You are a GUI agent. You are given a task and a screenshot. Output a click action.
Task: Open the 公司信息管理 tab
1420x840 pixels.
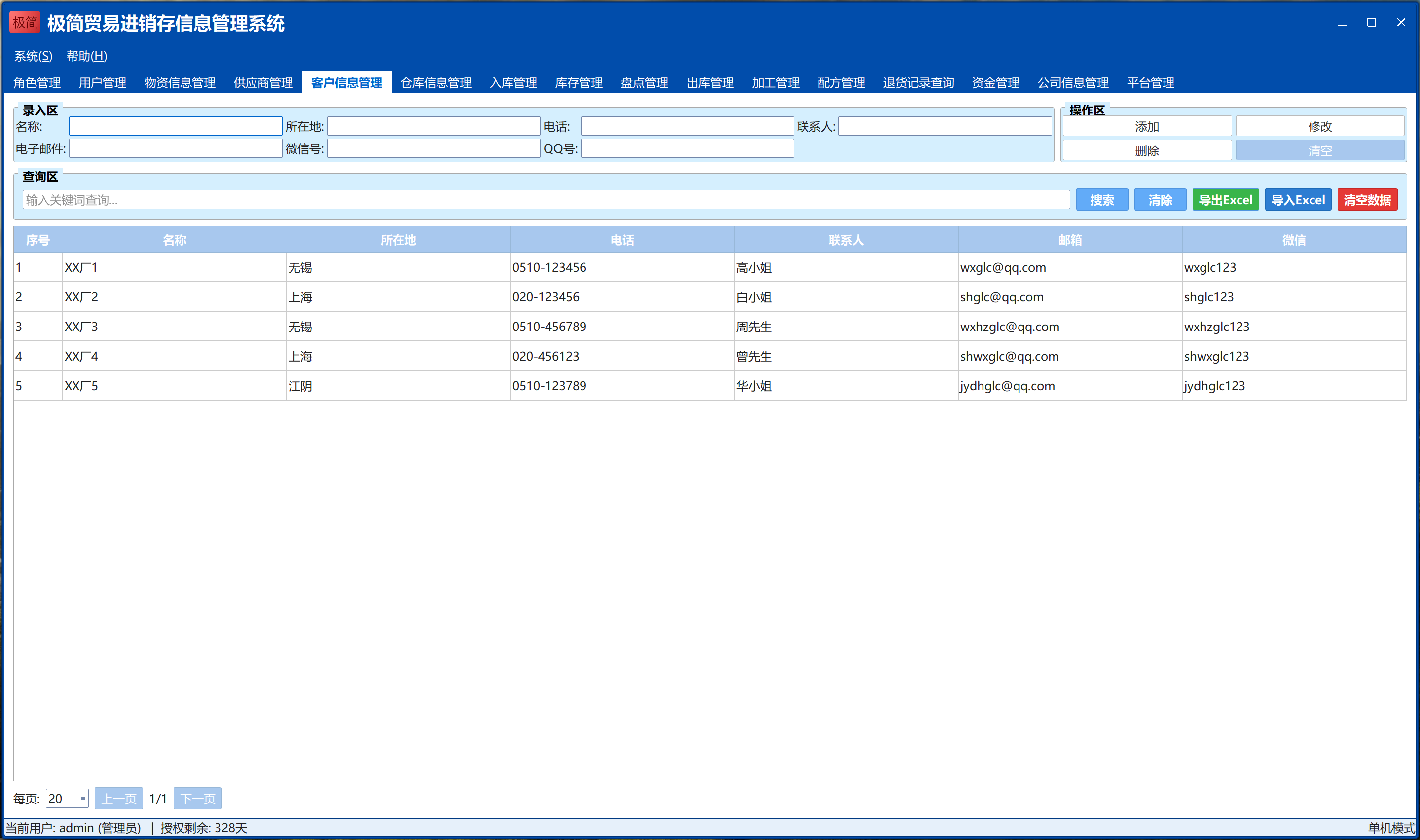(x=1072, y=83)
